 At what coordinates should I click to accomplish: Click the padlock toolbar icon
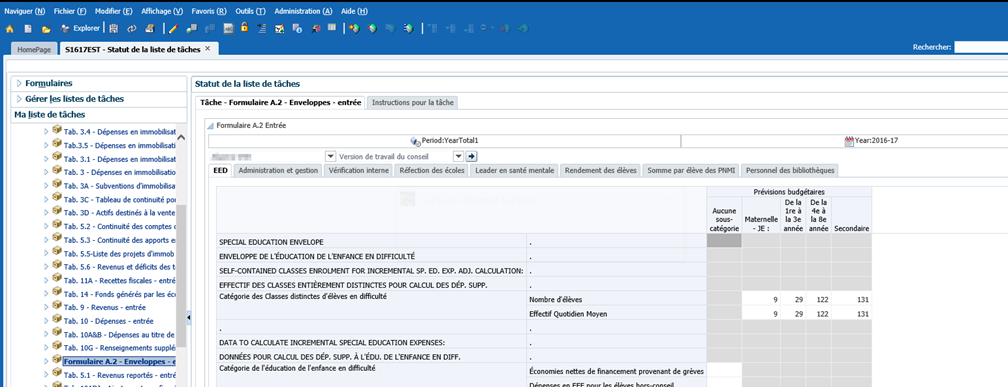point(244,28)
